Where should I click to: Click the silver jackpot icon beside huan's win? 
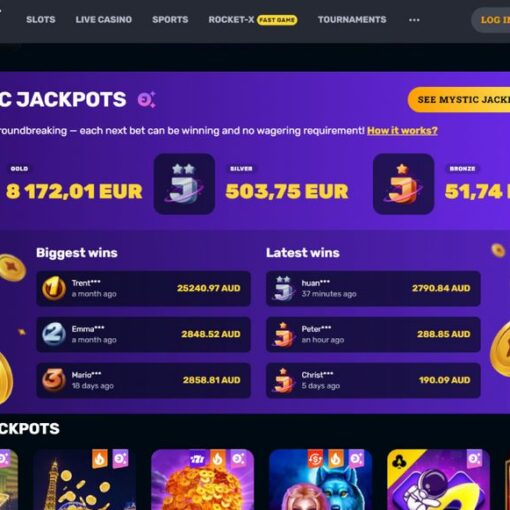point(283,288)
